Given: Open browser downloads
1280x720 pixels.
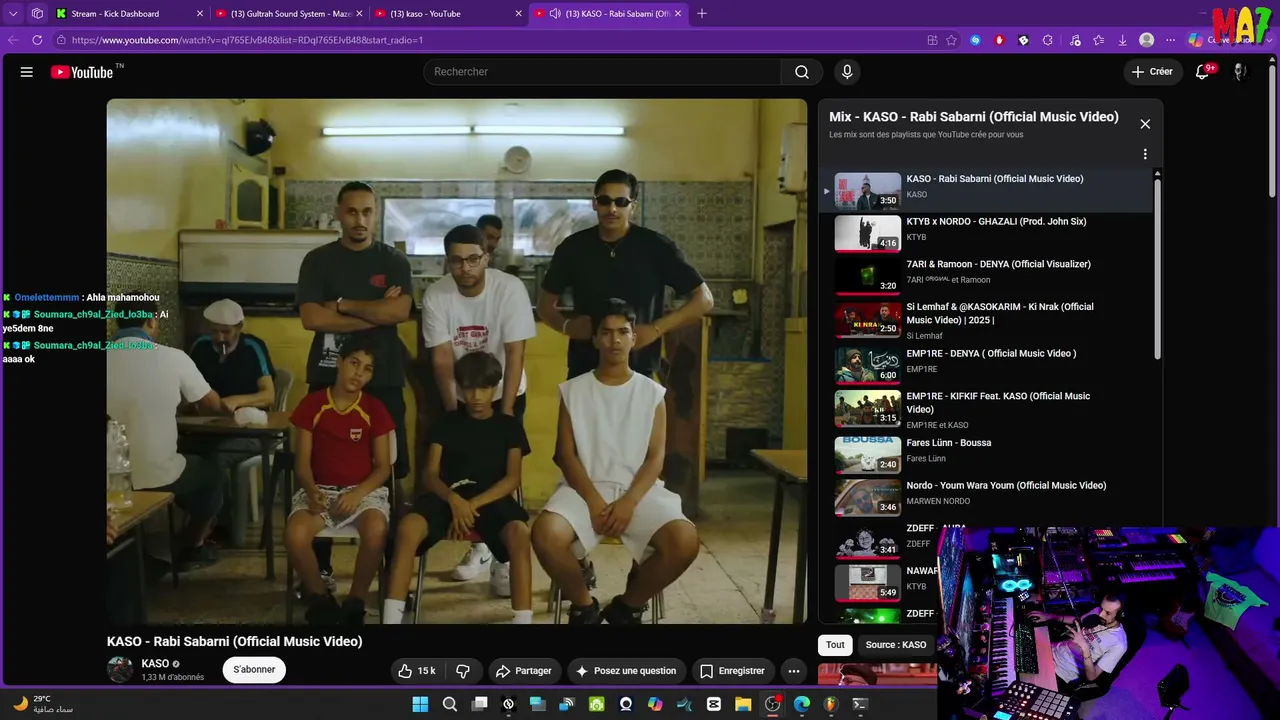Looking at the screenshot, I should click(x=1123, y=40).
